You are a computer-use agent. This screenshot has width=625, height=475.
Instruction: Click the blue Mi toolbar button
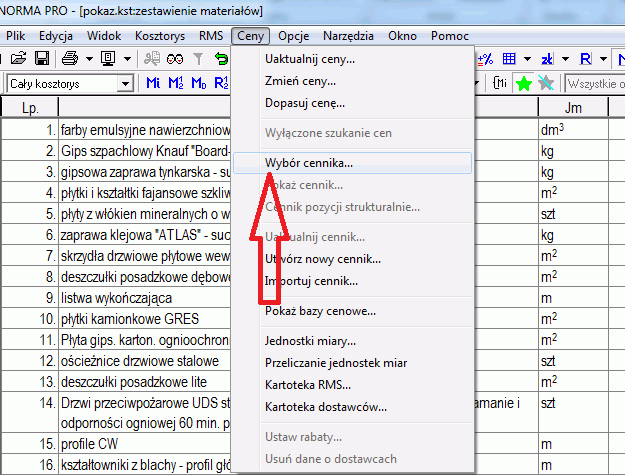click(x=153, y=84)
